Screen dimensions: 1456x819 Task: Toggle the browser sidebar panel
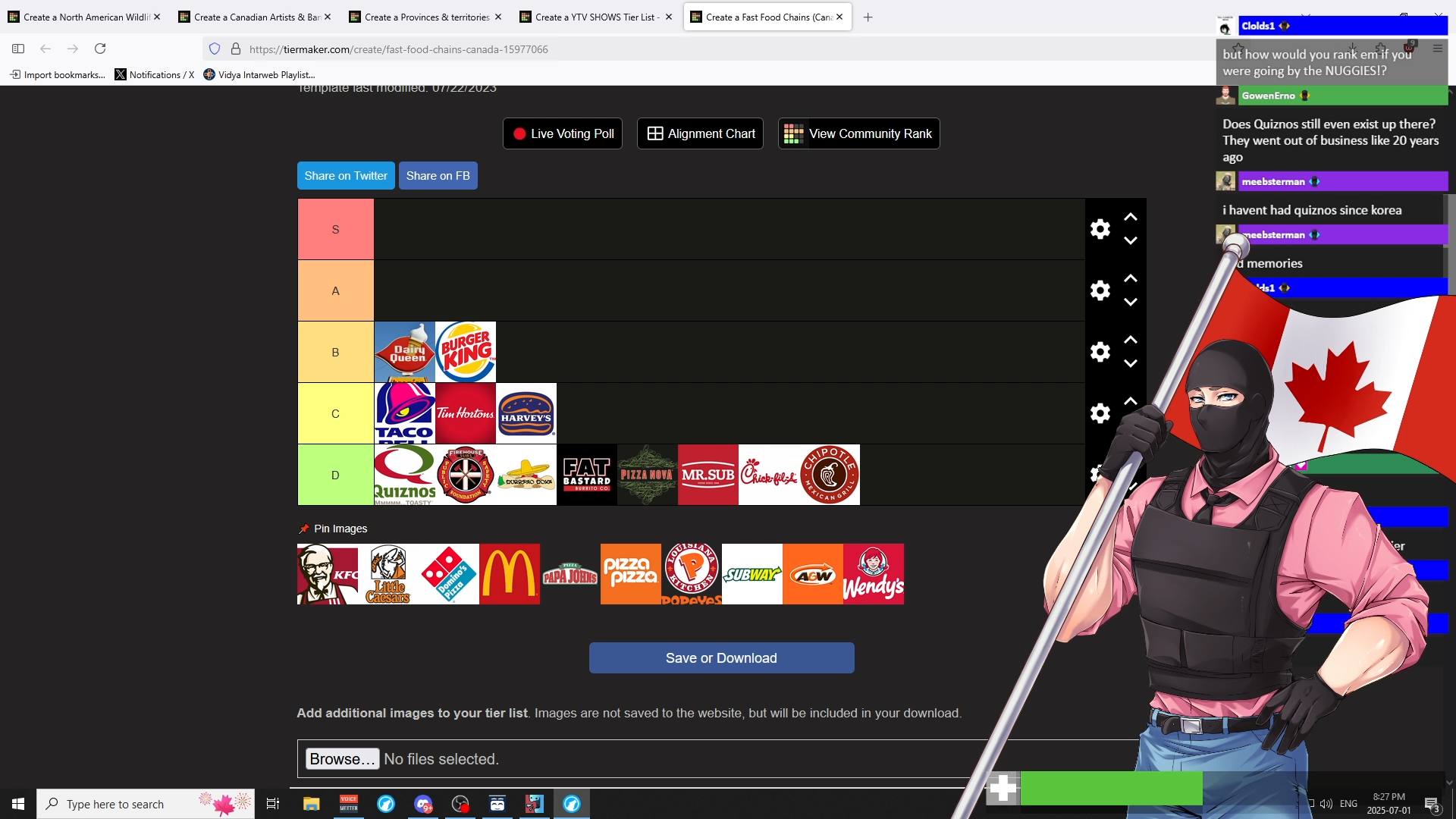pos(18,49)
